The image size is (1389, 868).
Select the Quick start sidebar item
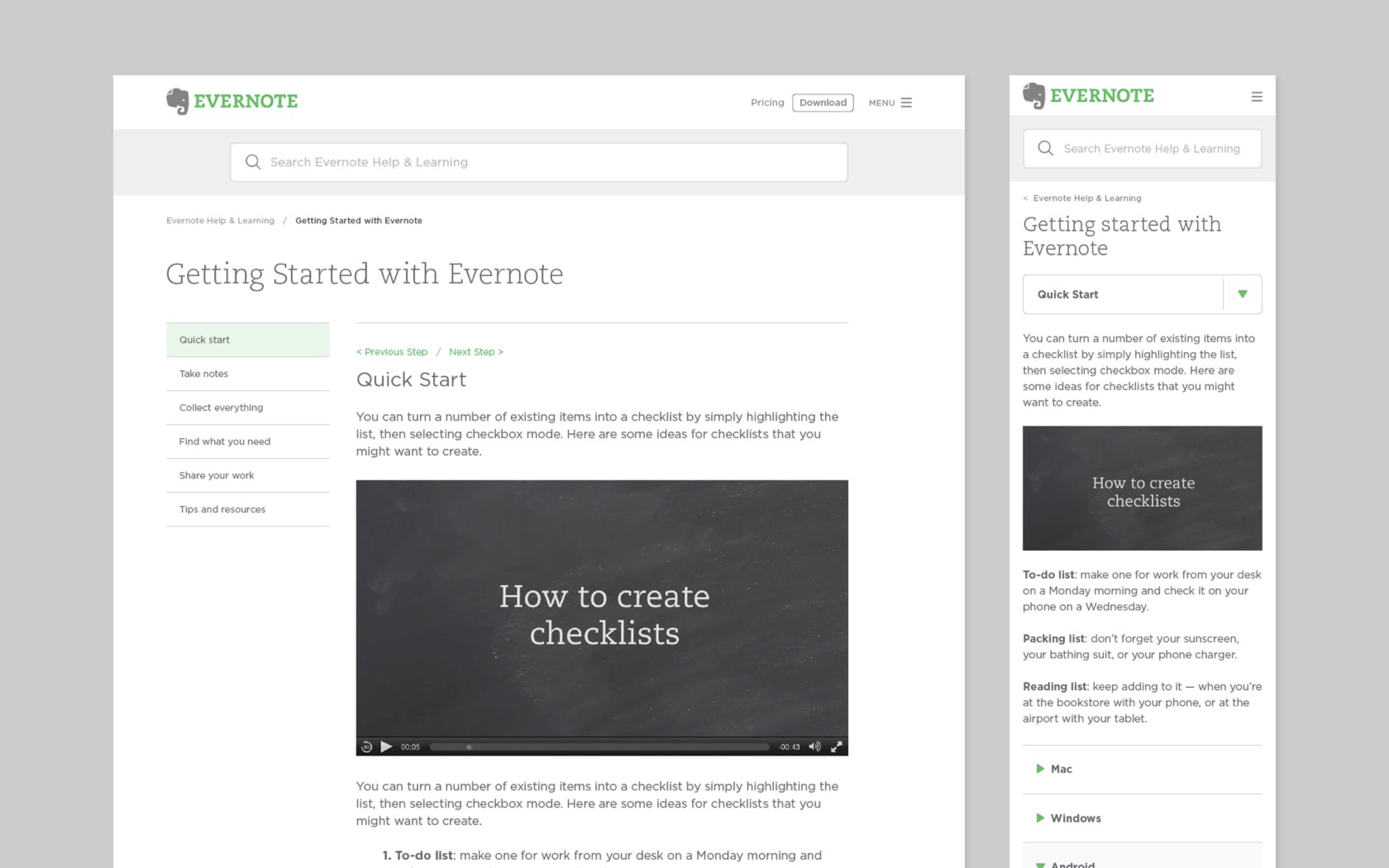tap(247, 340)
